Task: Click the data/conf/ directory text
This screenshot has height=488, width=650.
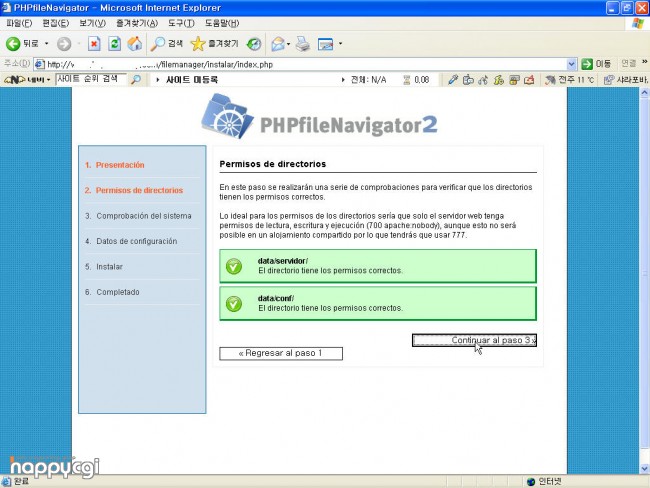Action: tap(276, 299)
